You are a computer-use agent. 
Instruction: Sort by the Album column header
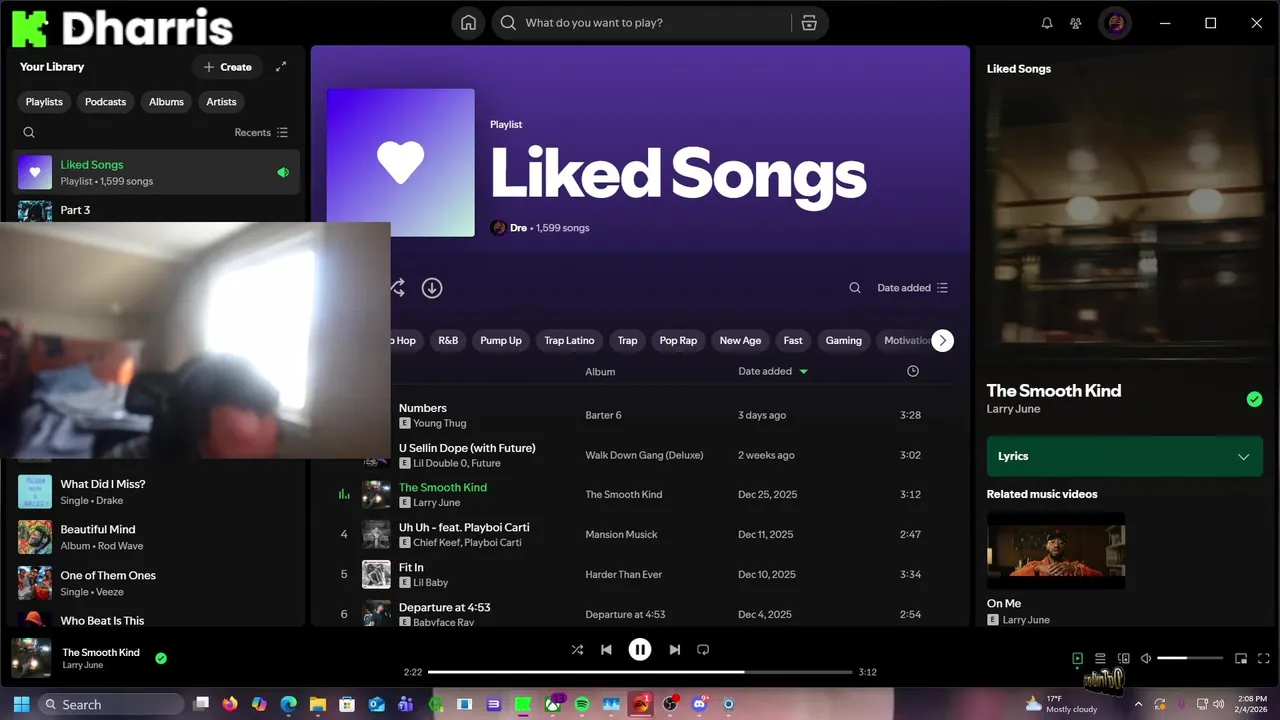(x=600, y=371)
